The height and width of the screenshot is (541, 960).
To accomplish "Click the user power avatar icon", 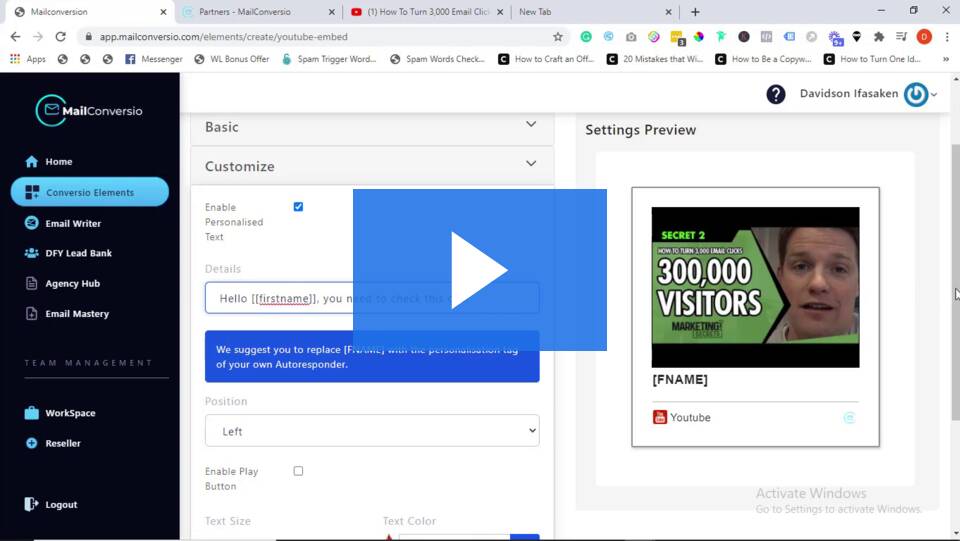I will coord(916,94).
